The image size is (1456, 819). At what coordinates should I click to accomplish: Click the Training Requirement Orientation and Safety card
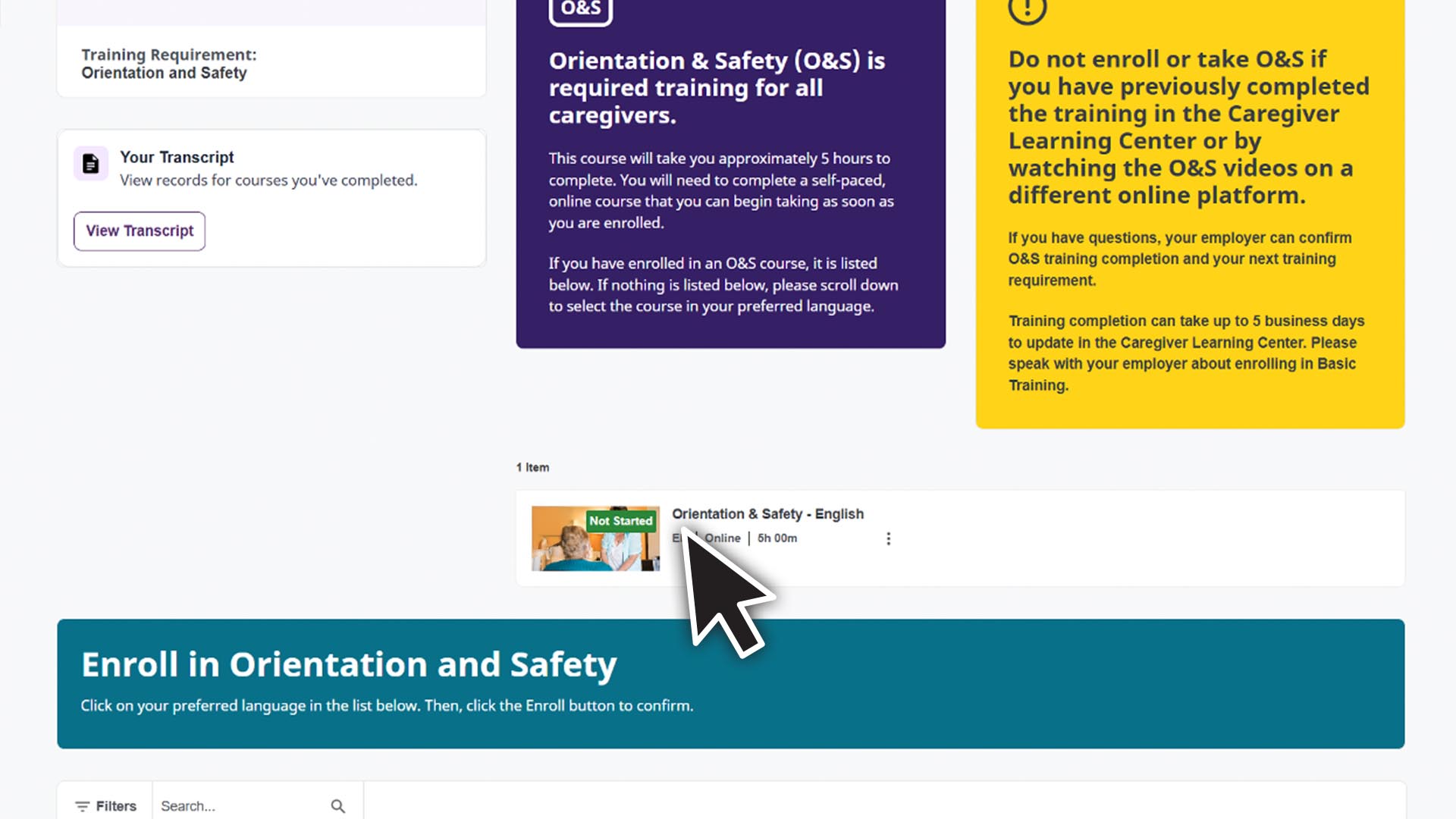tap(271, 64)
